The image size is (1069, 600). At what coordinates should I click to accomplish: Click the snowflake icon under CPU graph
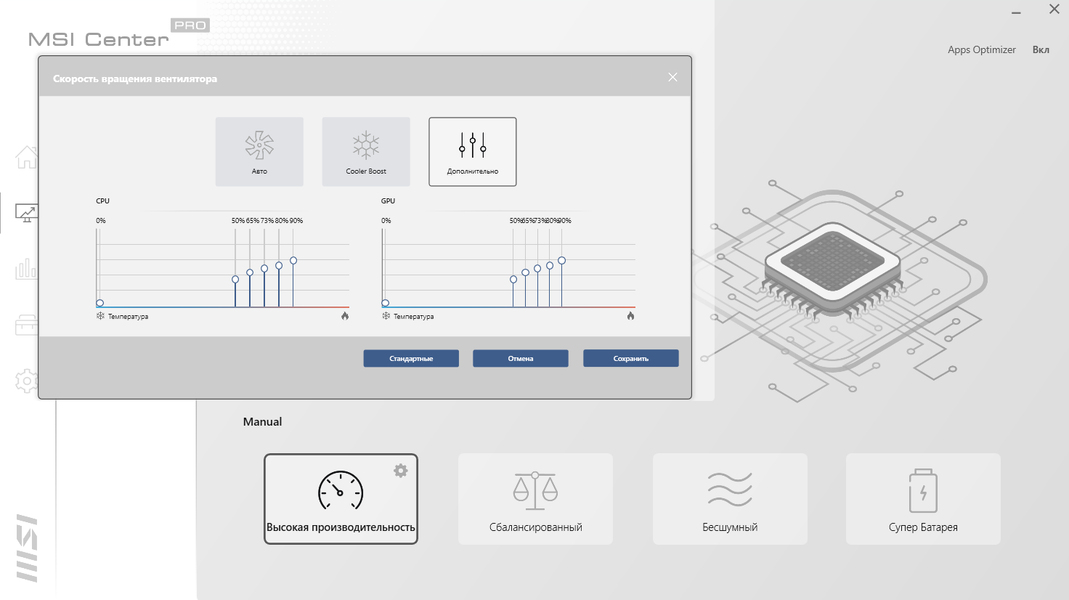coord(100,316)
